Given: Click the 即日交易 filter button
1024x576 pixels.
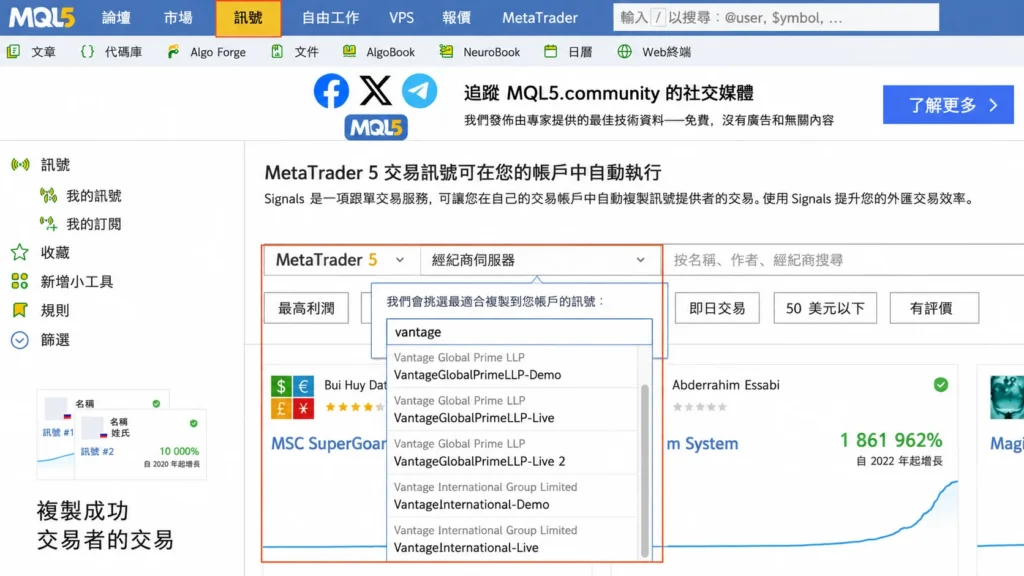Looking at the screenshot, I should [x=717, y=308].
